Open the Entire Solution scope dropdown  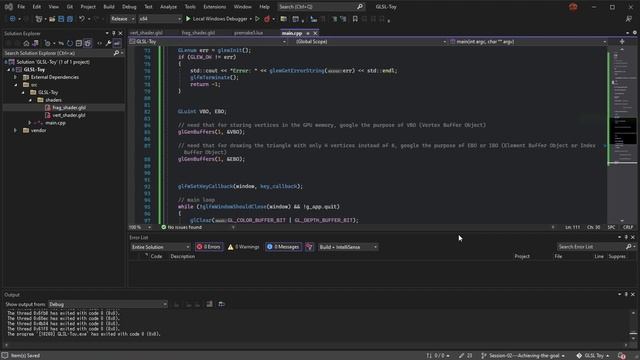[x=160, y=247]
